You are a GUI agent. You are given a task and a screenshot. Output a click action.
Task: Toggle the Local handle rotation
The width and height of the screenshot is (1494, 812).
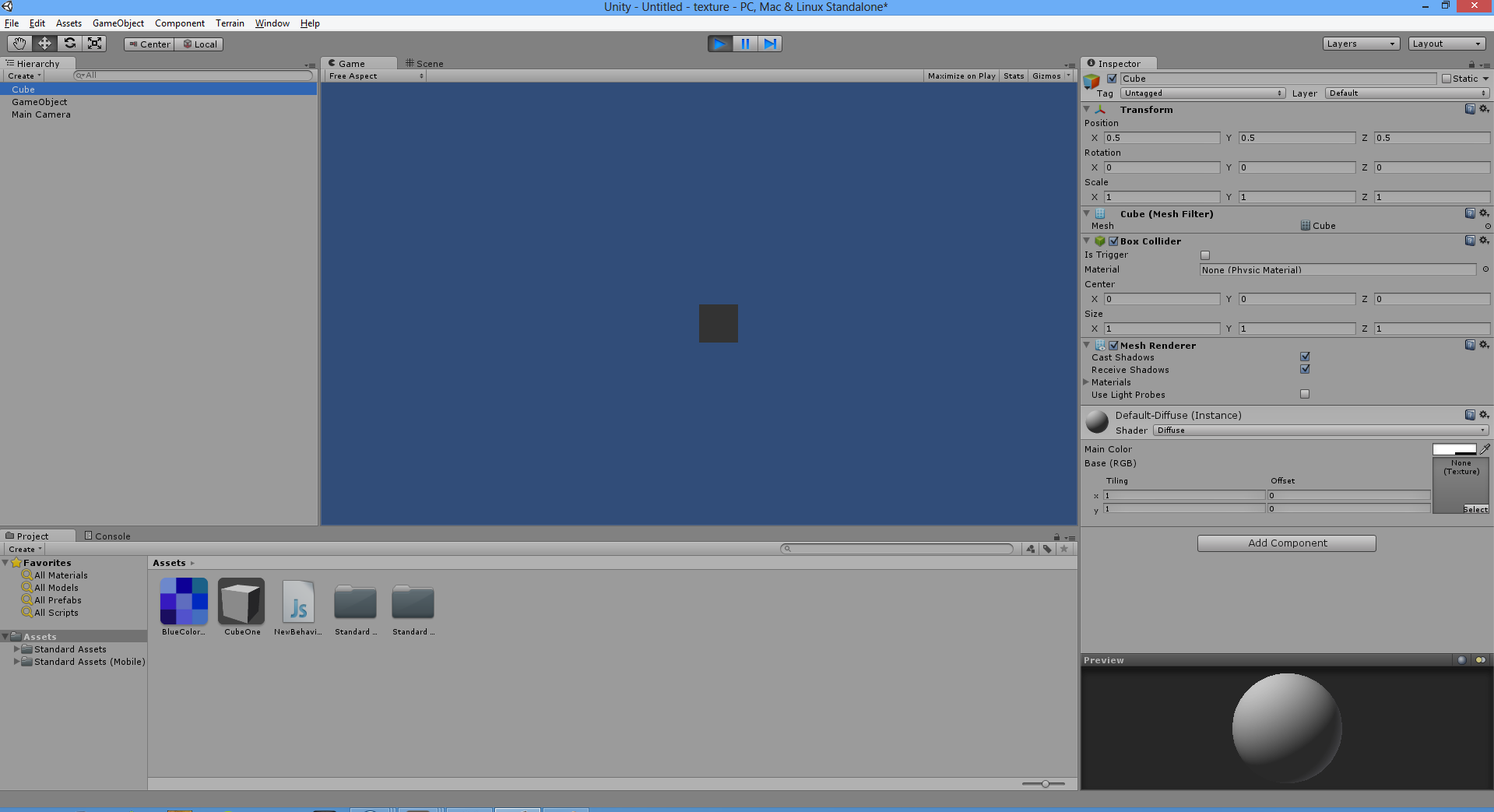point(199,44)
